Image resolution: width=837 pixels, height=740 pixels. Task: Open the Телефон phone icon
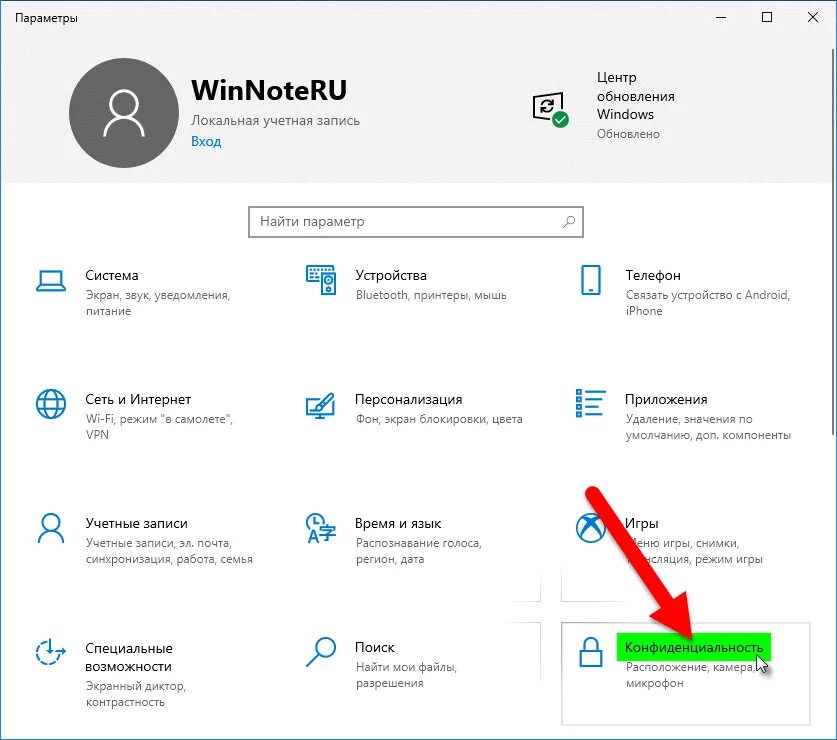[x=591, y=280]
